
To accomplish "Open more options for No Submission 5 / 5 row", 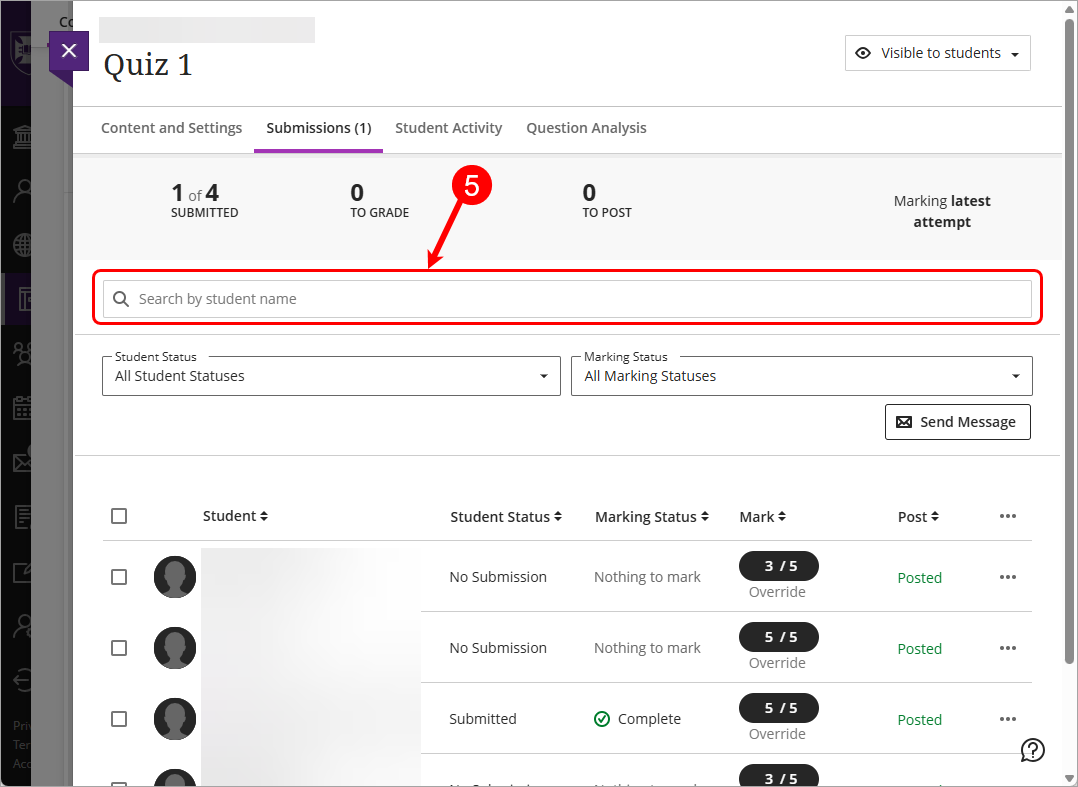I will tap(1008, 648).
